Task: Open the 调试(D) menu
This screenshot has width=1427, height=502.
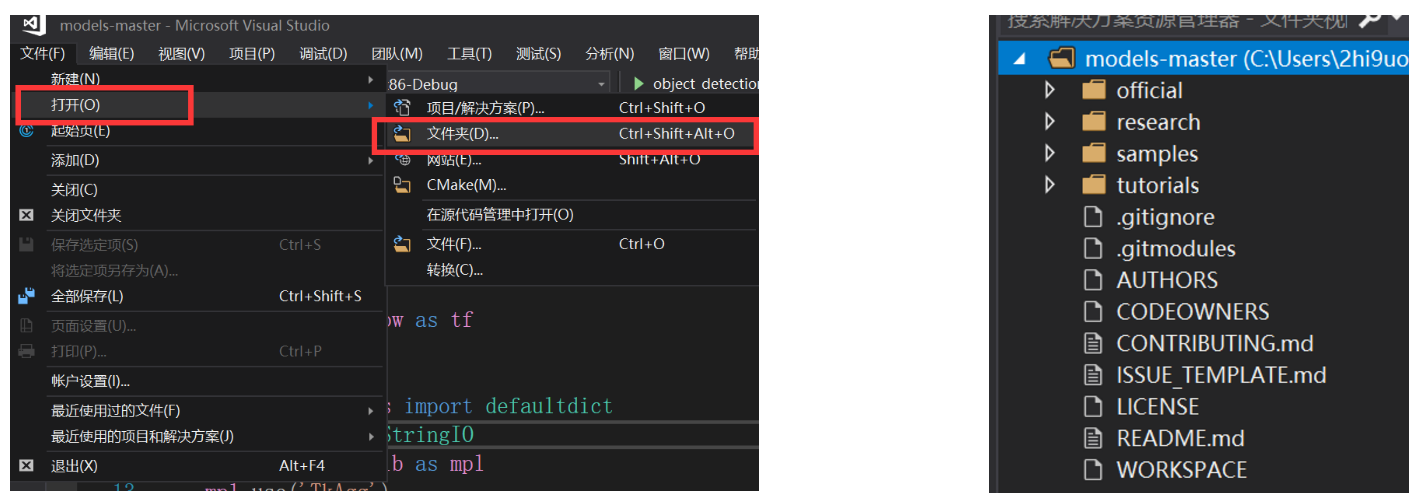Action: pyautogui.click(x=323, y=53)
